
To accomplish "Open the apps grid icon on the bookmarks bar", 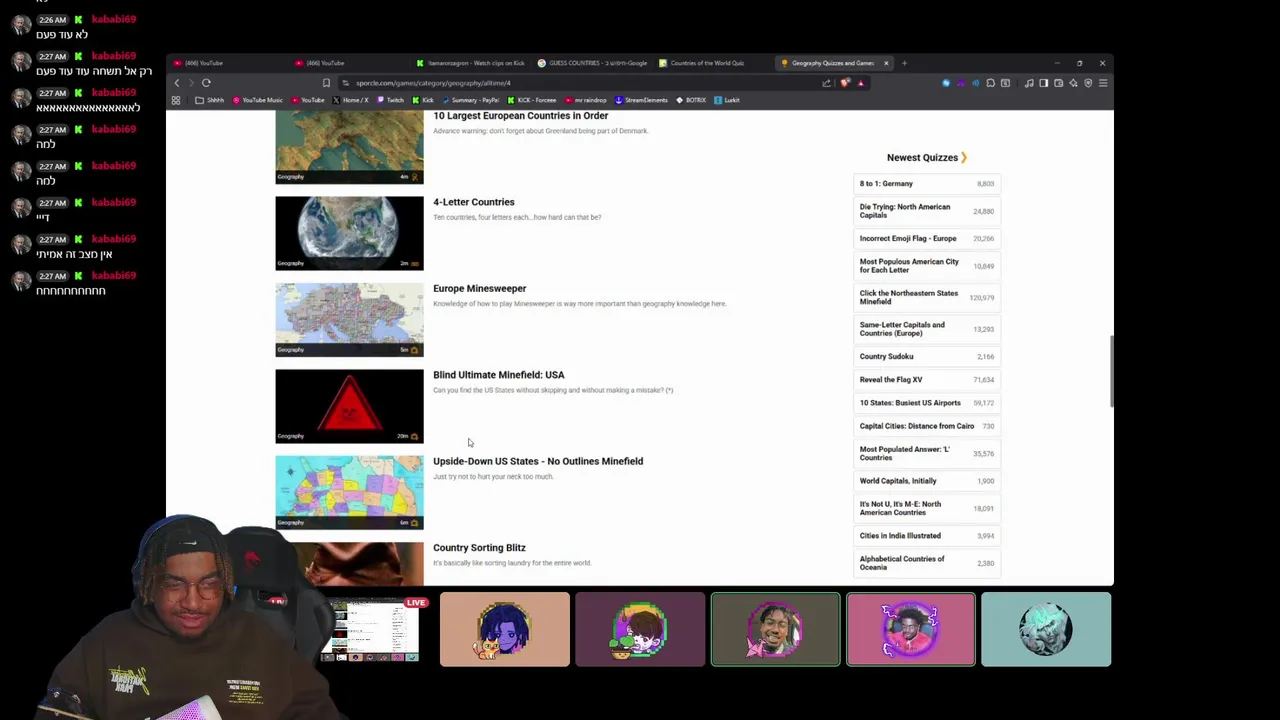I will tap(176, 100).
